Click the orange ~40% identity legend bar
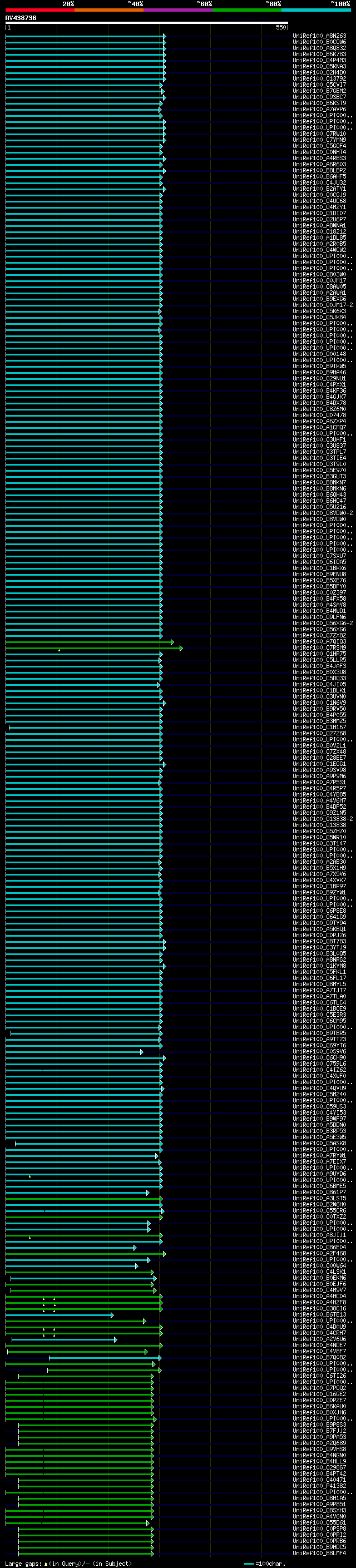This screenshot has width=356, height=1568. [109, 11]
